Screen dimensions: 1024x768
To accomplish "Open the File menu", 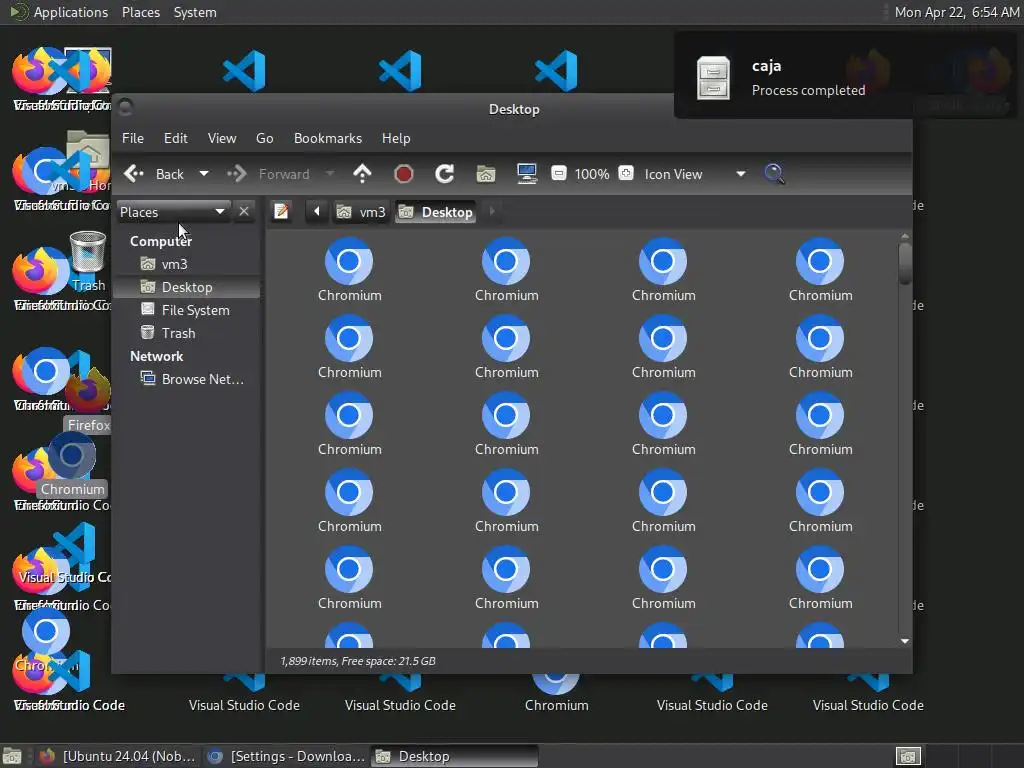I will click(x=133, y=138).
